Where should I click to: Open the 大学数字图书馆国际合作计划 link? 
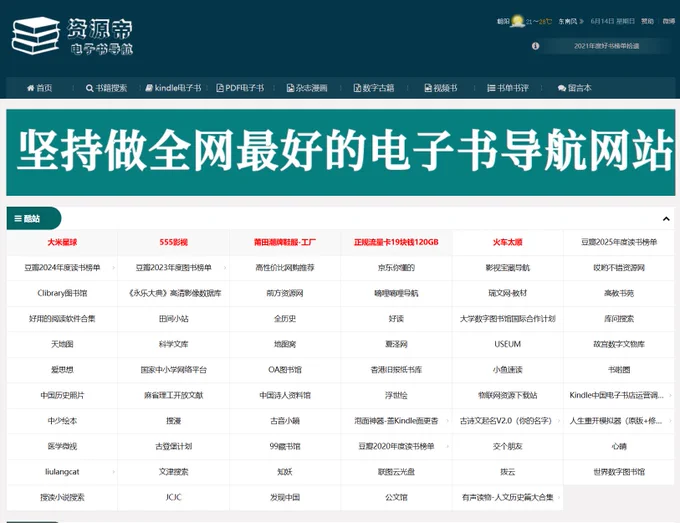(x=507, y=319)
